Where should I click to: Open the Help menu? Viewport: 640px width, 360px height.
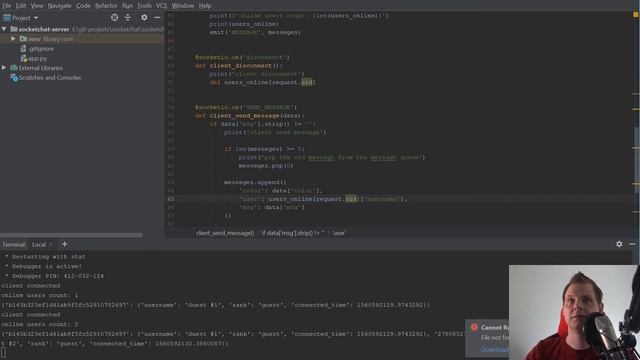tap(205, 6)
